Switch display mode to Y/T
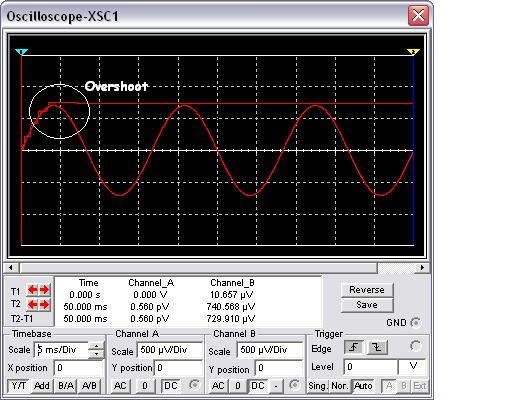Screen dimensions: 512x400 coord(19,386)
